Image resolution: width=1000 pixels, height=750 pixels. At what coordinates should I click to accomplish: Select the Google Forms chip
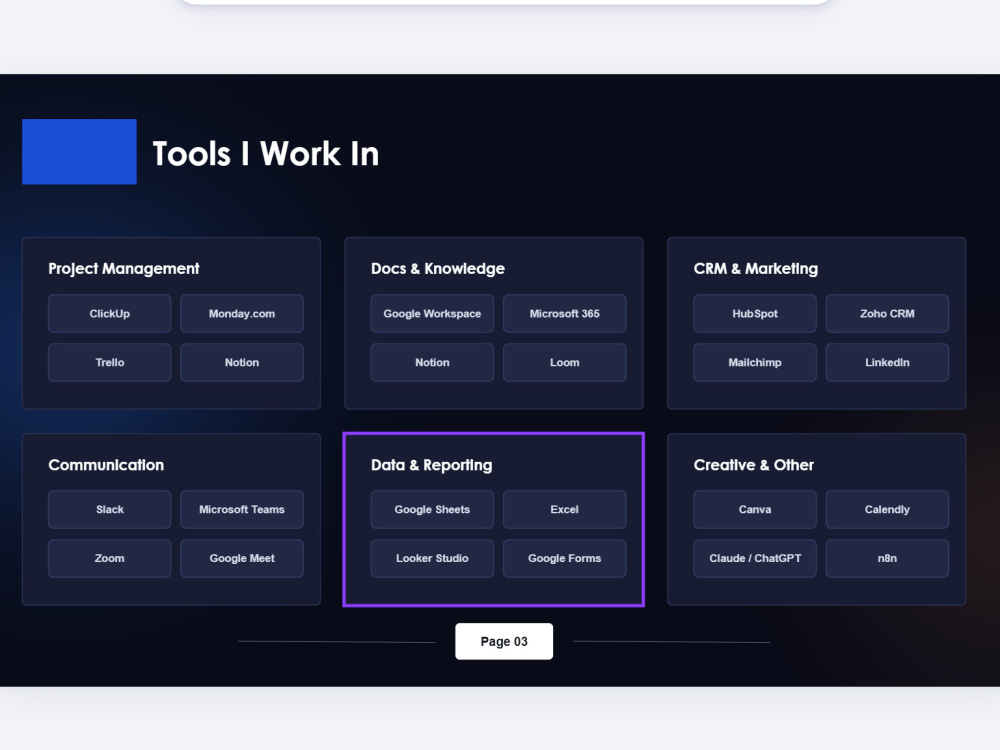coord(564,558)
